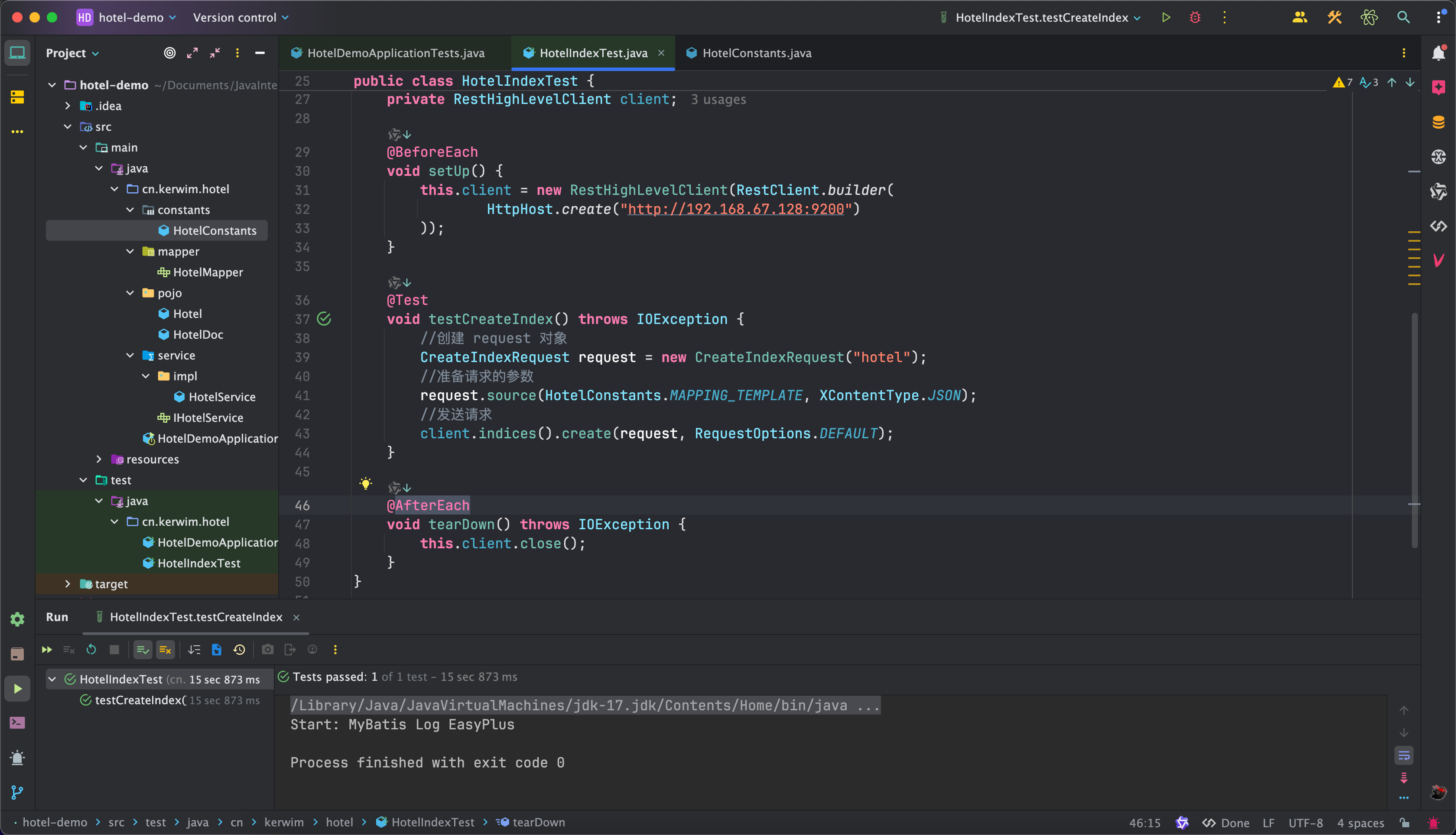
Task: Open Project view mode dropdown
Action: click(x=72, y=53)
